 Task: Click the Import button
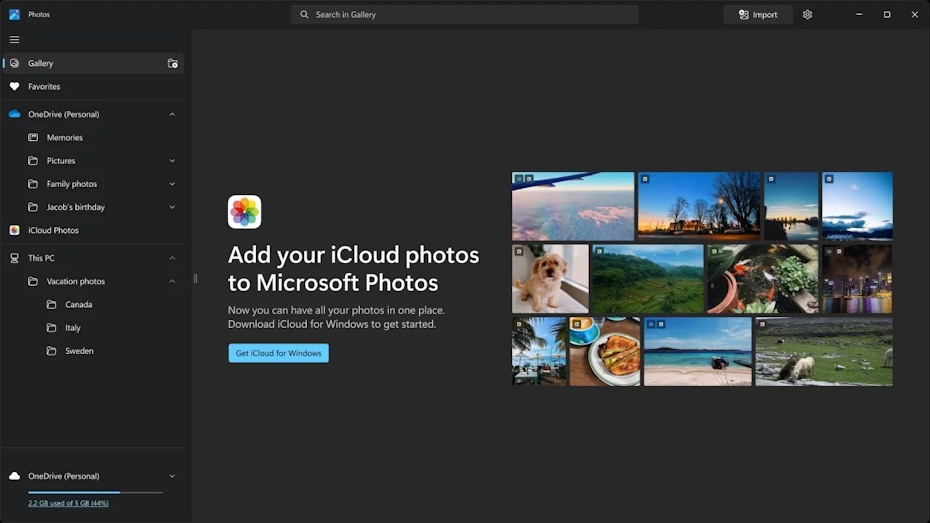[757, 15]
